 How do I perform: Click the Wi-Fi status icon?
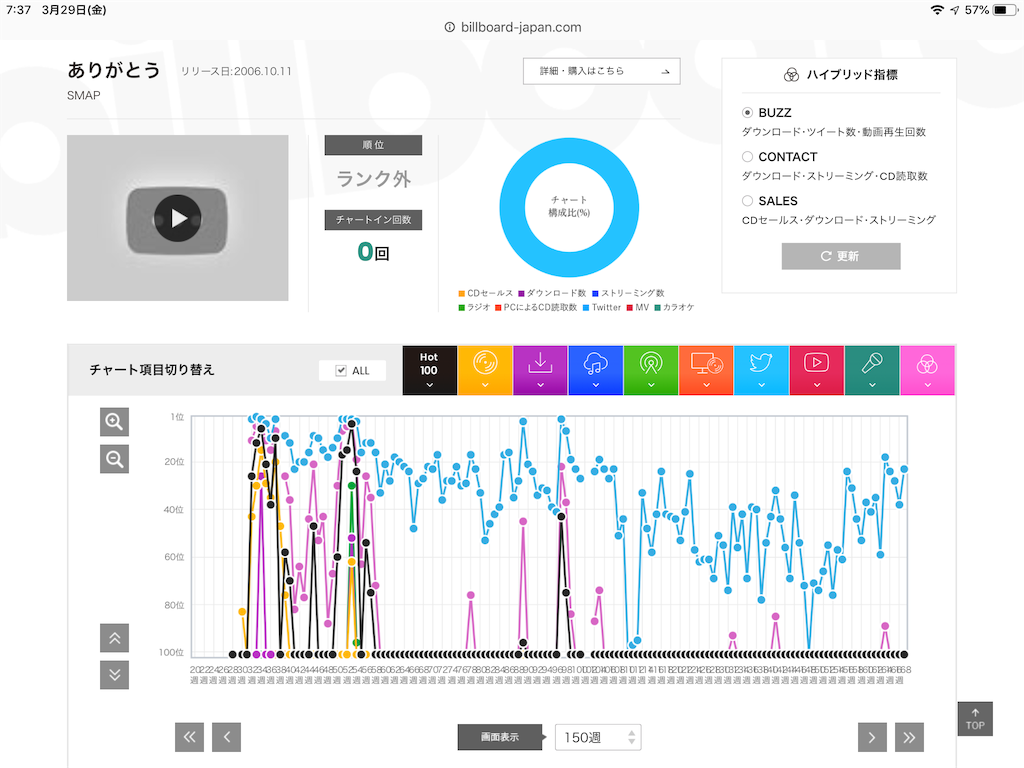point(937,10)
